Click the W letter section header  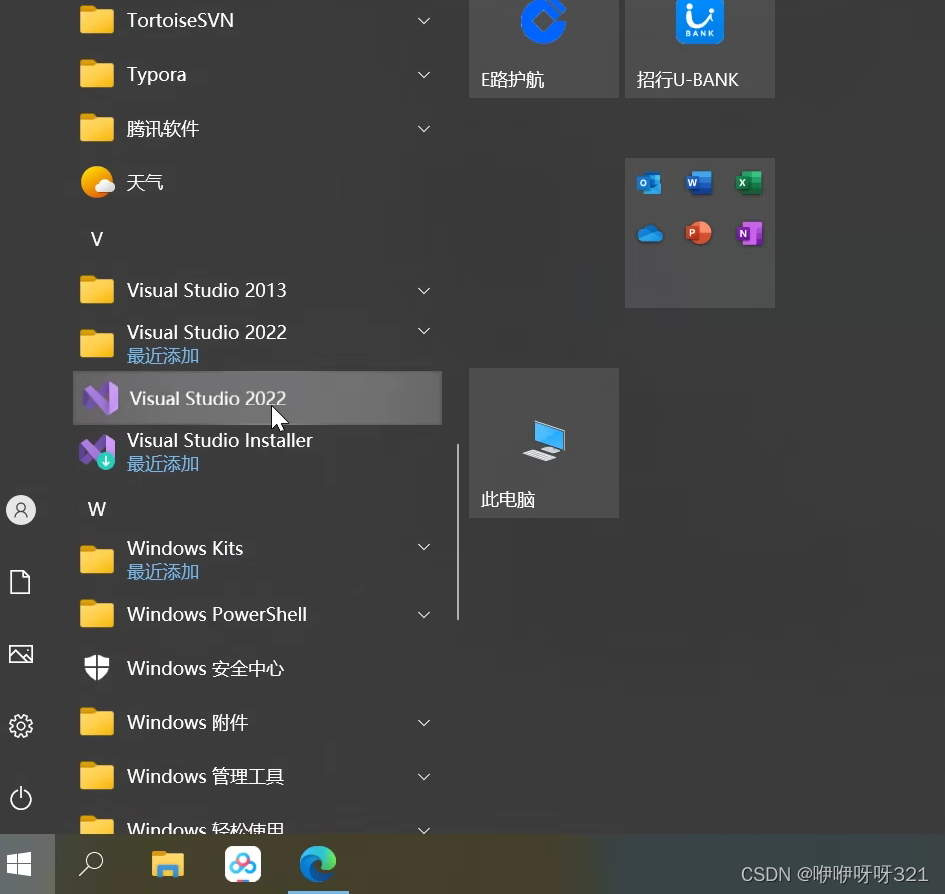tap(96, 509)
